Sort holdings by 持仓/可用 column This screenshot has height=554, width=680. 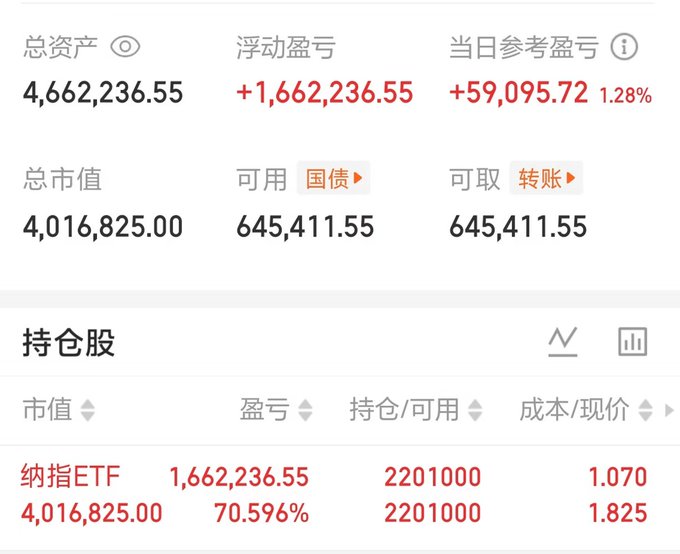(x=416, y=410)
